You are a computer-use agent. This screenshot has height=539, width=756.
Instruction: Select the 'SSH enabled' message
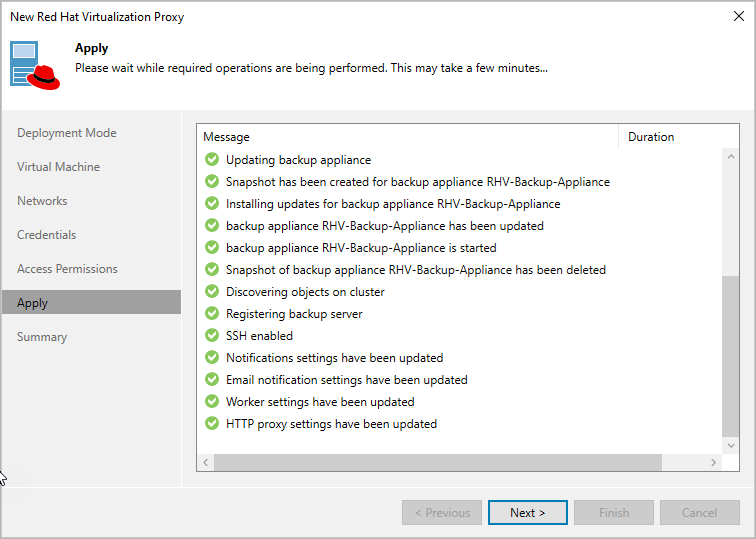(259, 336)
